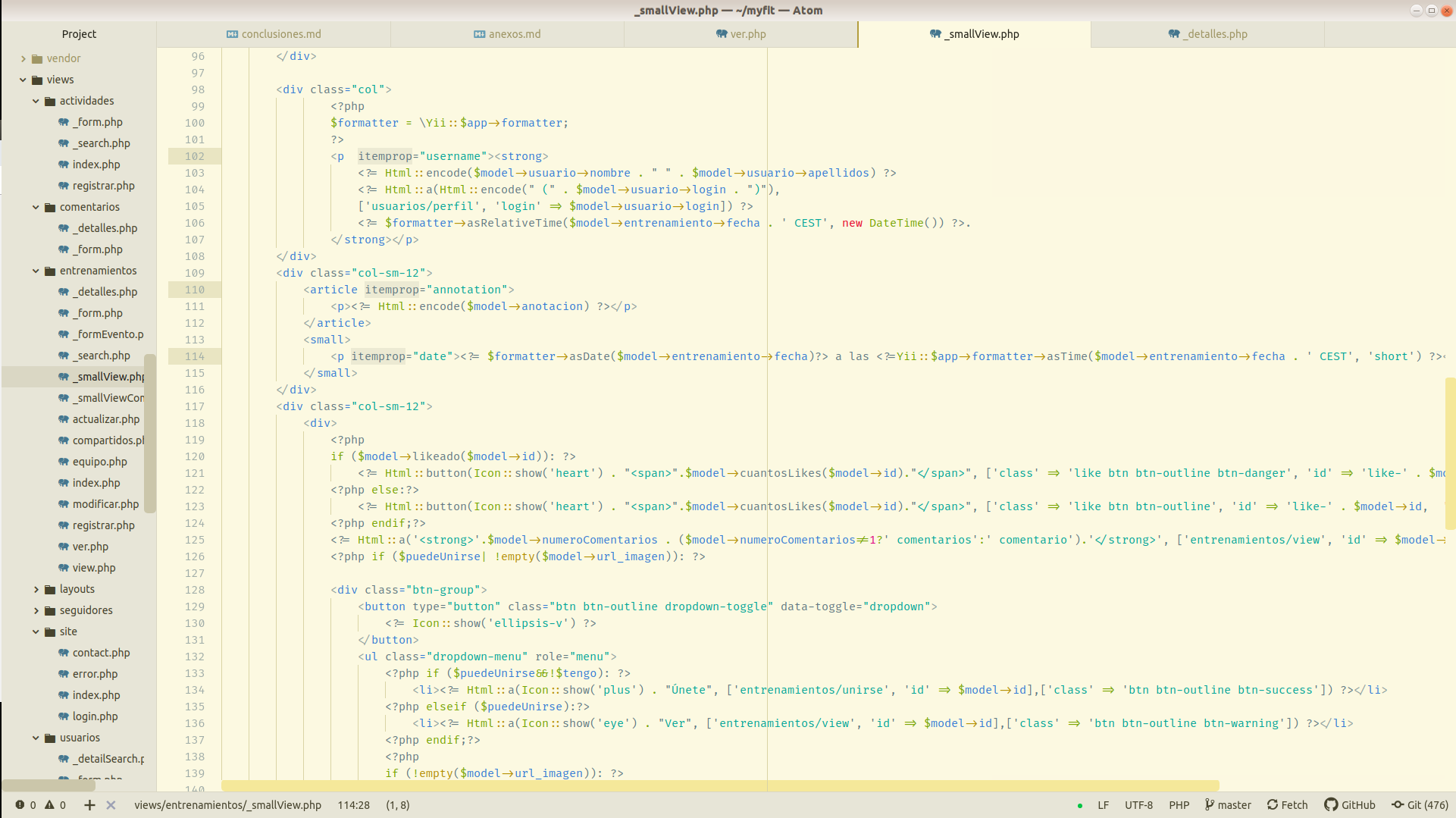Image resolution: width=1456 pixels, height=818 pixels.
Task: Open _form.php in actividades folder
Action: (97, 122)
